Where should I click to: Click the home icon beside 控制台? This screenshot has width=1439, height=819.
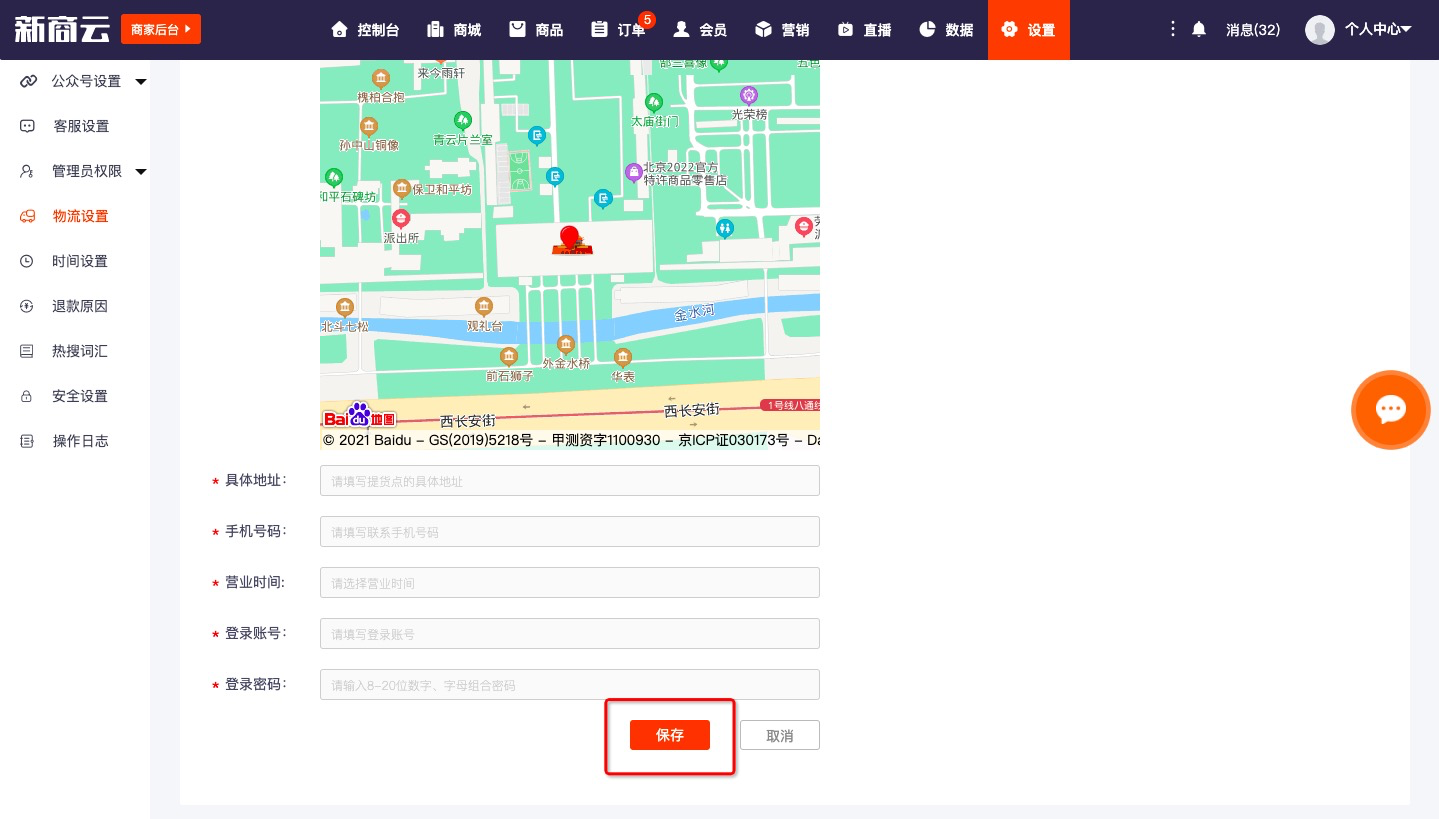[339, 29]
